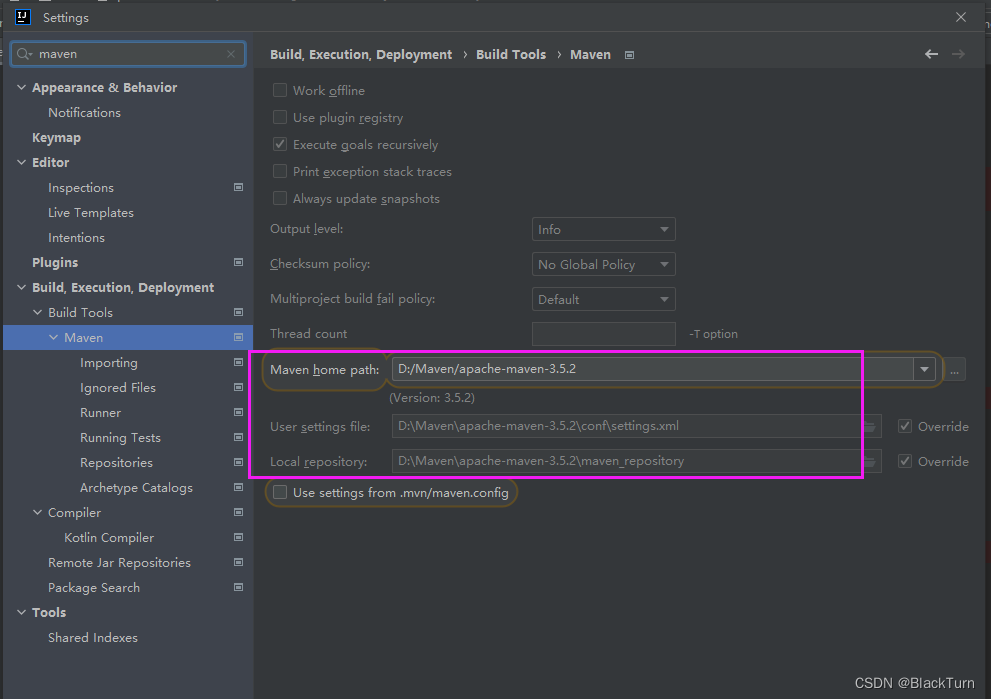The height and width of the screenshot is (699, 991).
Task: Click the settings search field
Action: pos(128,54)
